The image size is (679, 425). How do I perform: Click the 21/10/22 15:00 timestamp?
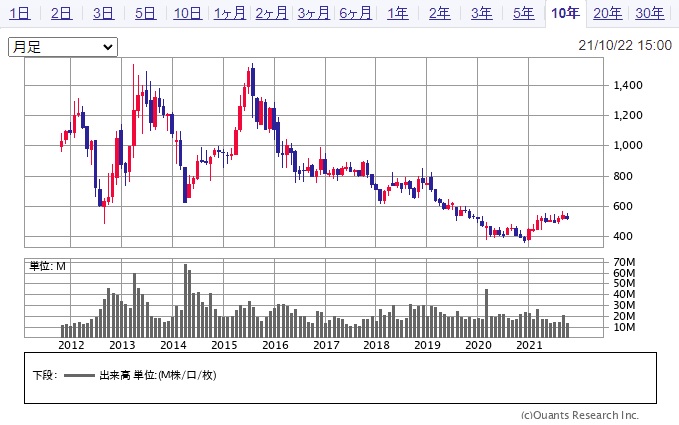point(625,45)
